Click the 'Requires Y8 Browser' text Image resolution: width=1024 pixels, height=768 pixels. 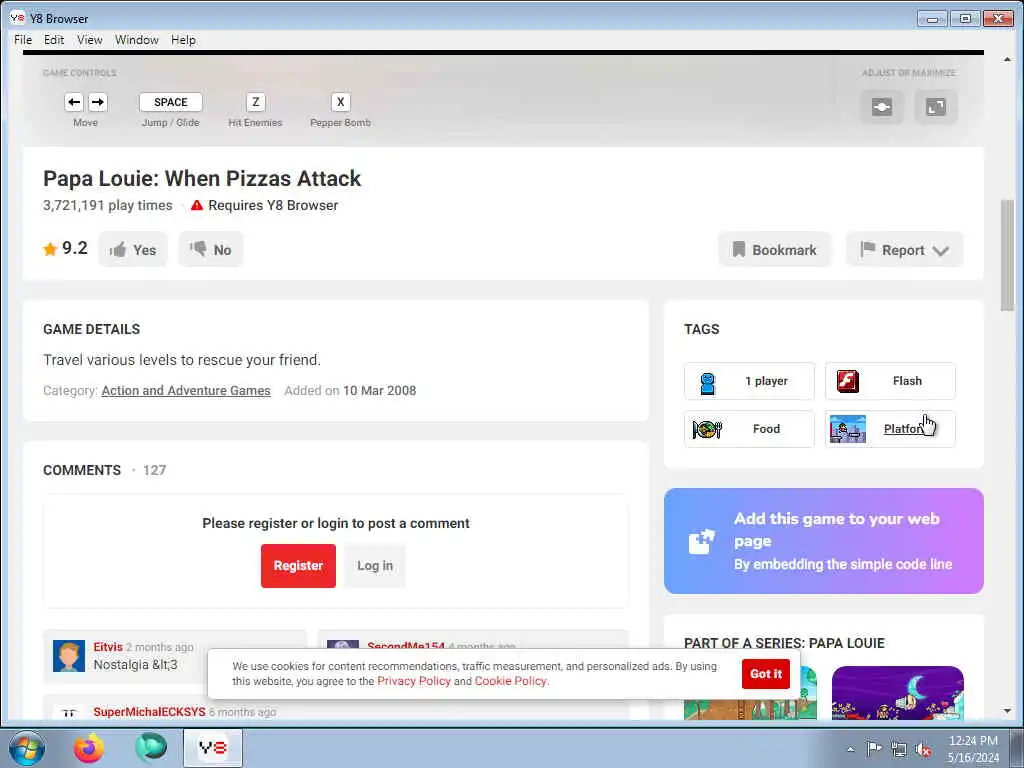coord(273,205)
